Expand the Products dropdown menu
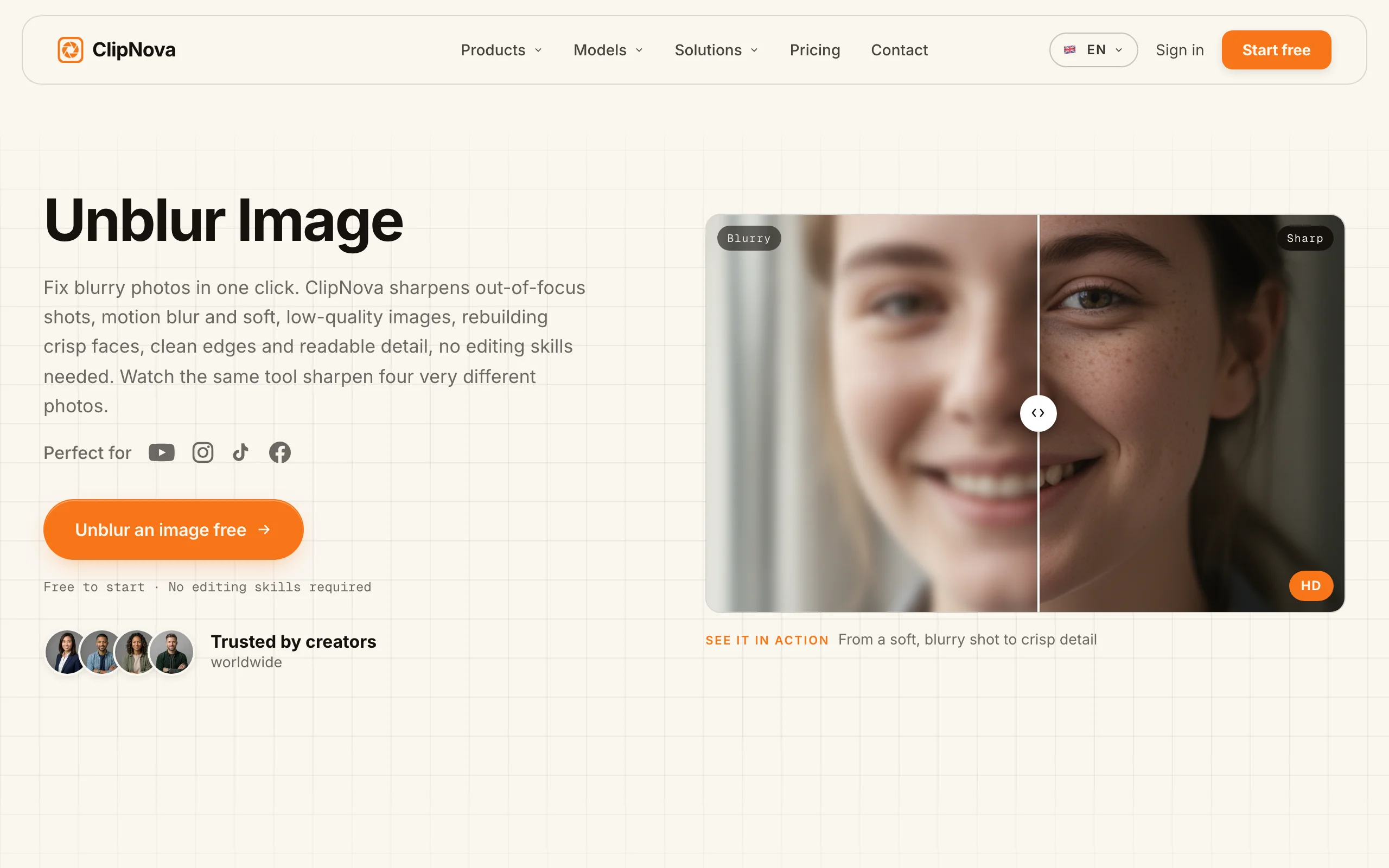This screenshot has height=868, width=1389. 501,50
